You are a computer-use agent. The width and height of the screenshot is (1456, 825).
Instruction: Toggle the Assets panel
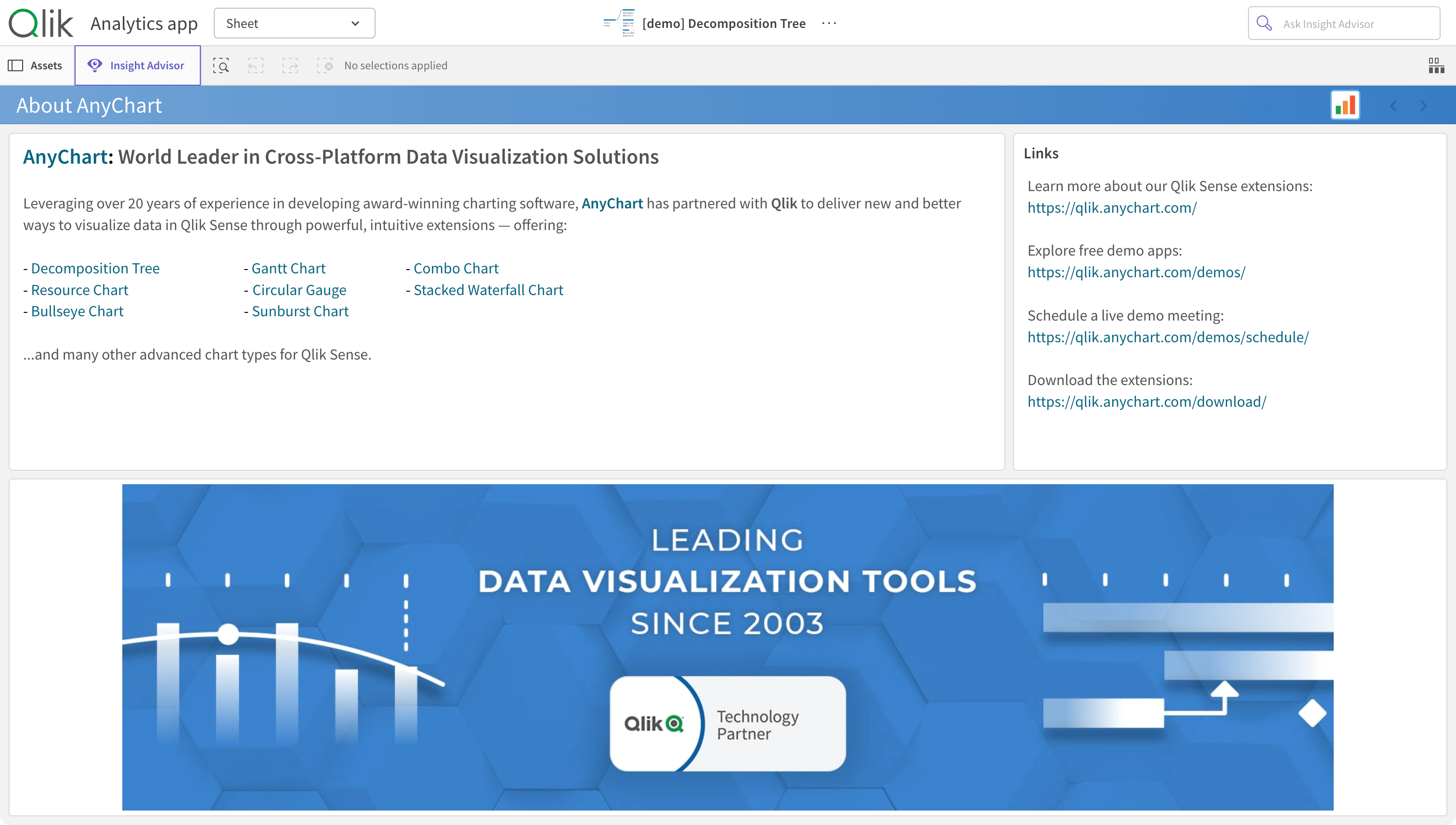coord(35,66)
